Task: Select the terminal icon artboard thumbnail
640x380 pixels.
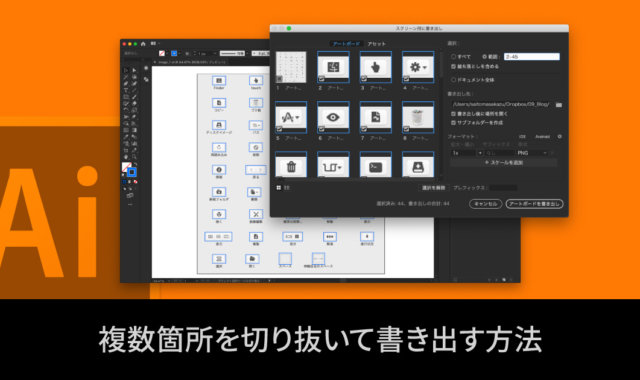Action: 376,165
